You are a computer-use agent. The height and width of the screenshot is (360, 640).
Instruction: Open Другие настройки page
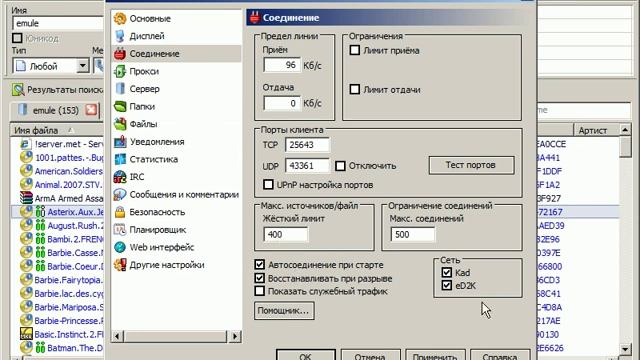coord(167,264)
